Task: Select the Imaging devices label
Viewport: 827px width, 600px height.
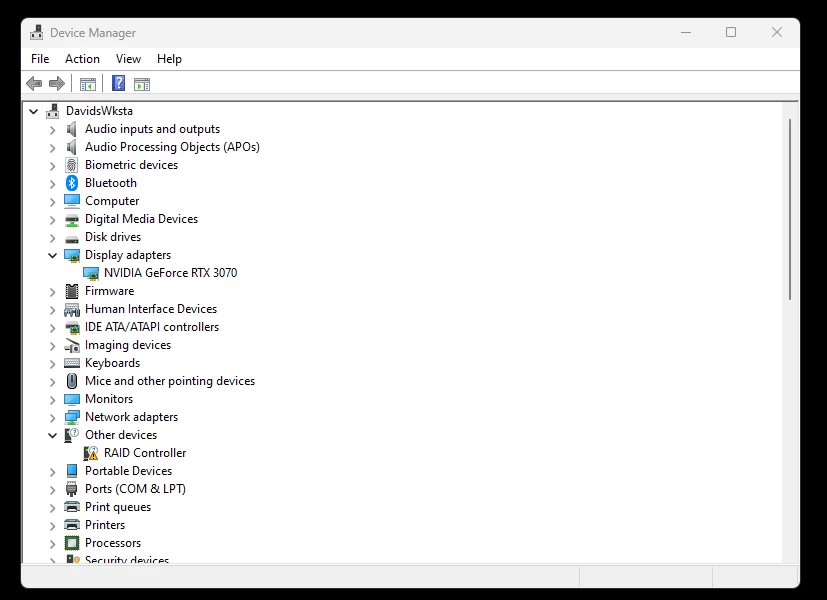Action: (128, 345)
